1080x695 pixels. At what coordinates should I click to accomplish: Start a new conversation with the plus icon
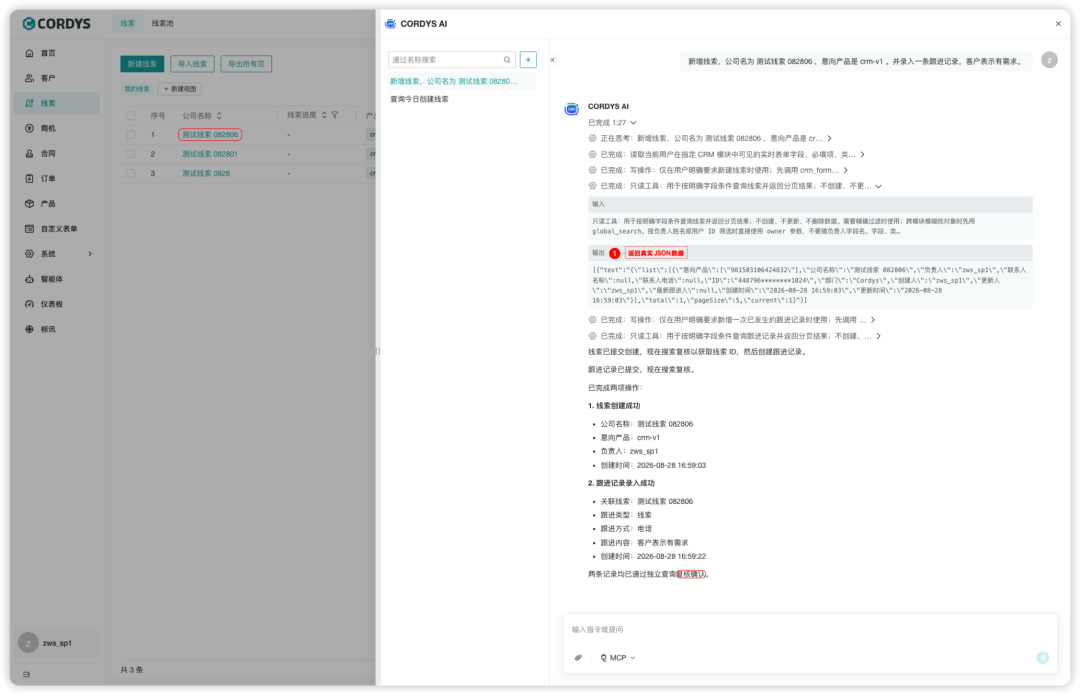coord(528,60)
